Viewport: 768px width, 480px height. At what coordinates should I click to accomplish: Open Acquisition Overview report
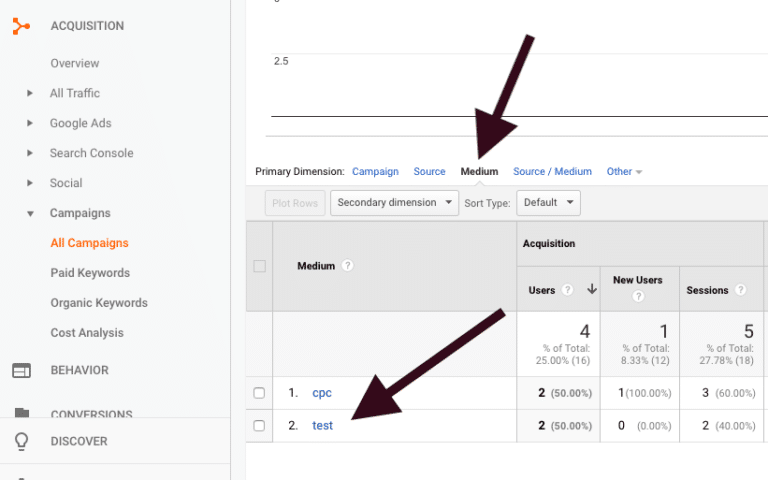coord(74,63)
